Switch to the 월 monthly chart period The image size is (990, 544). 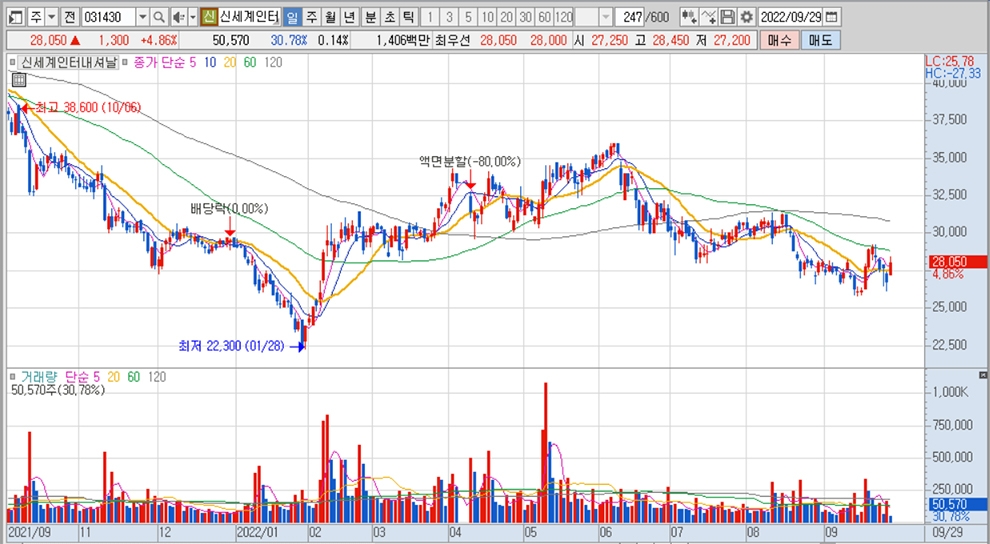[x=330, y=16]
